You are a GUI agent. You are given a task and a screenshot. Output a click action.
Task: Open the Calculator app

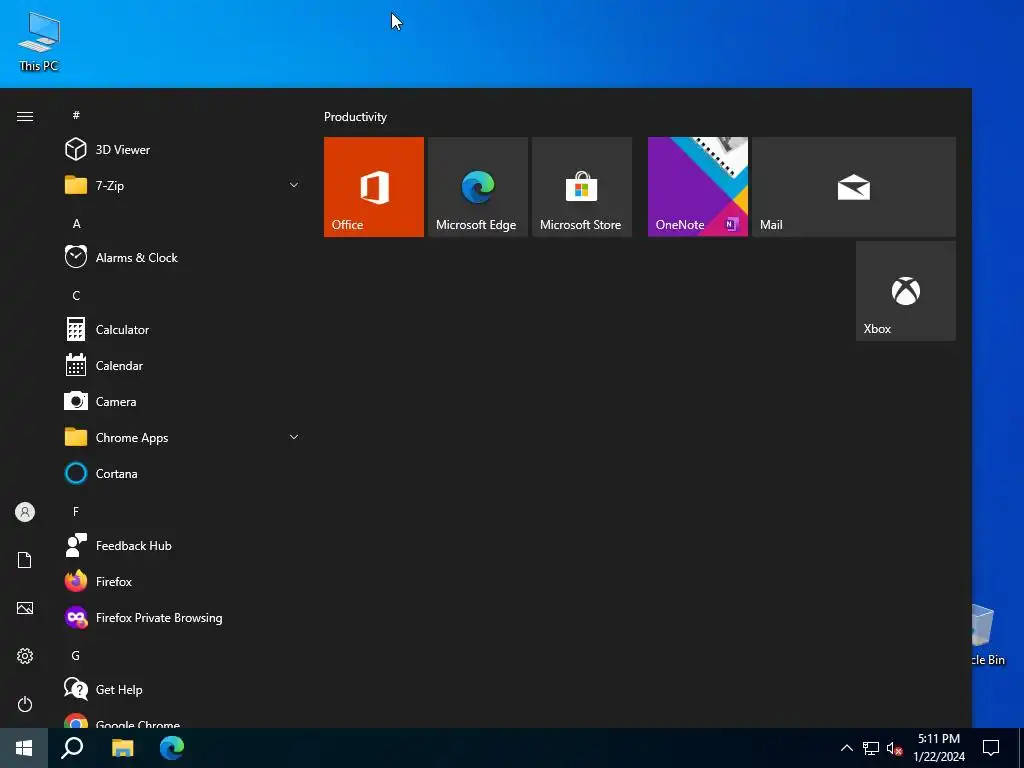pyautogui.click(x=183, y=329)
